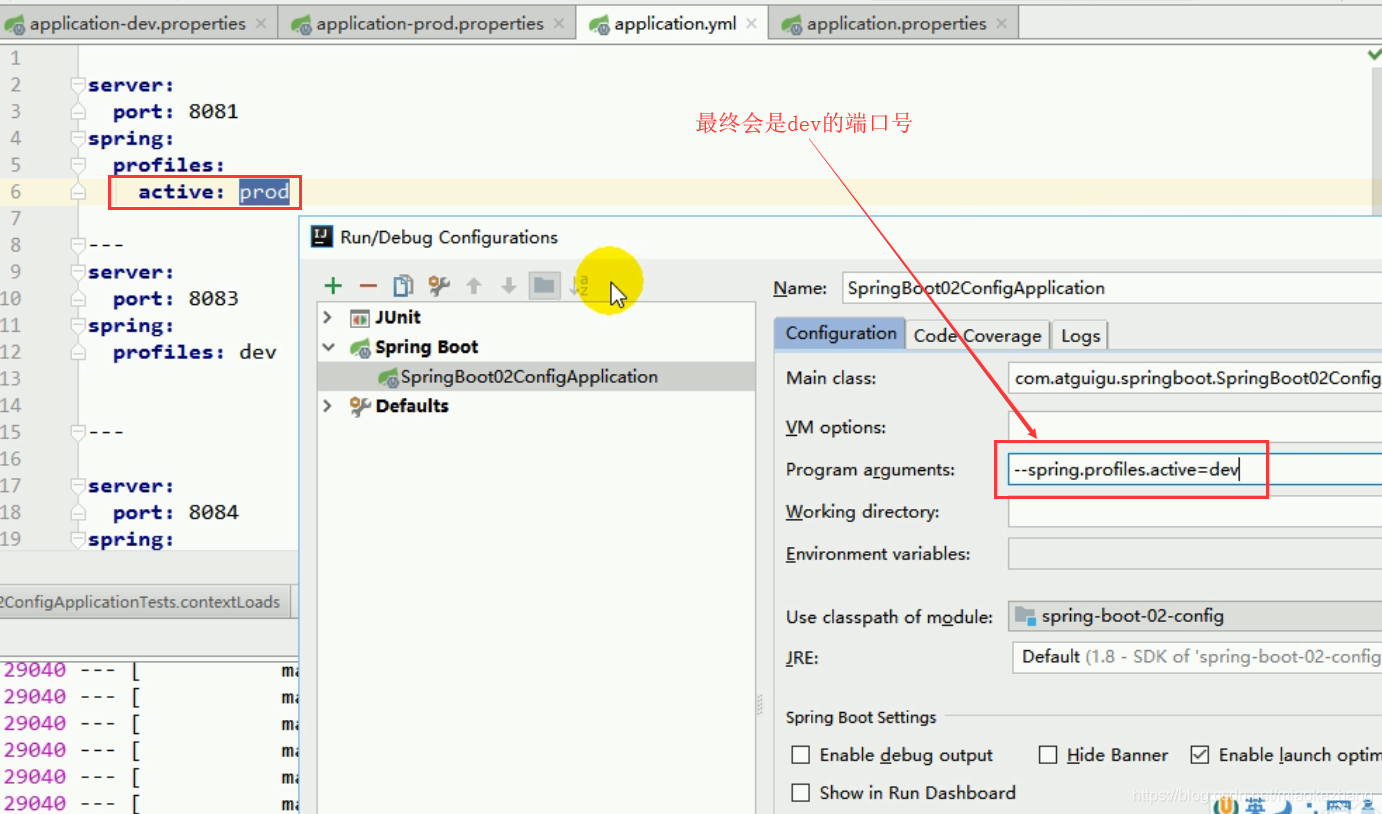Select SpringBoot02ConfigApplication in configuration tree
This screenshot has height=814, width=1382.
[528, 377]
